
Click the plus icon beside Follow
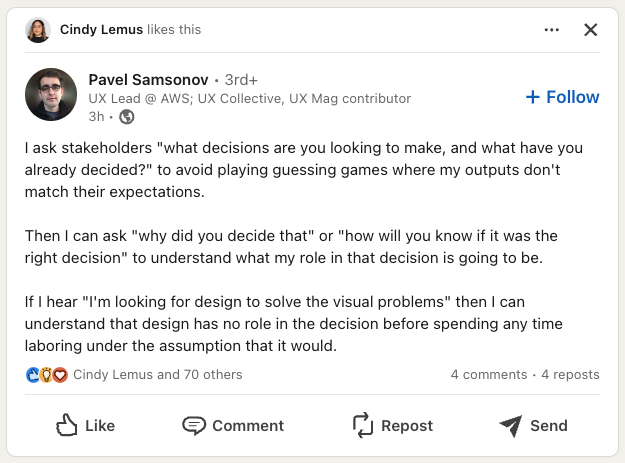(532, 97)
